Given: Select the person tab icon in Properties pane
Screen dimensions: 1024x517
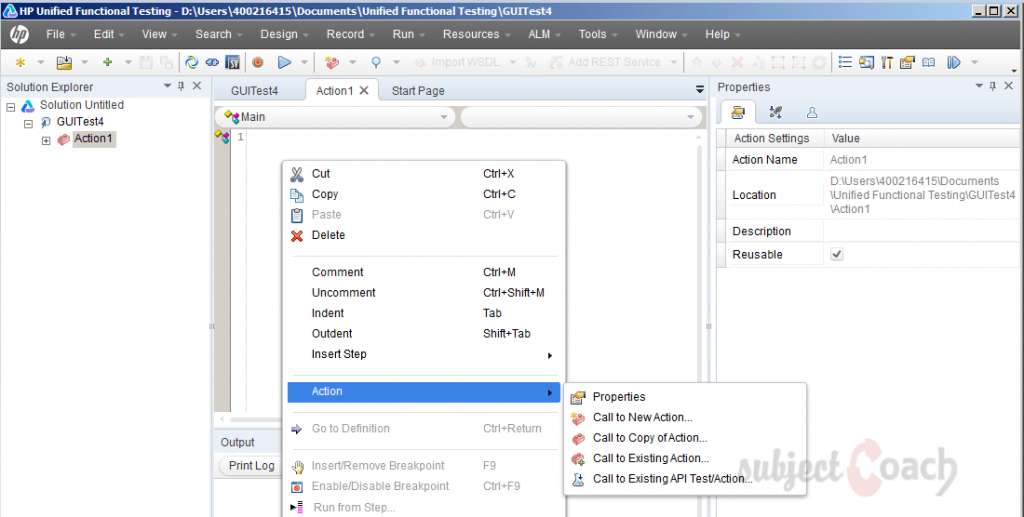Looking at the screenshot, I should coord(812,112).
